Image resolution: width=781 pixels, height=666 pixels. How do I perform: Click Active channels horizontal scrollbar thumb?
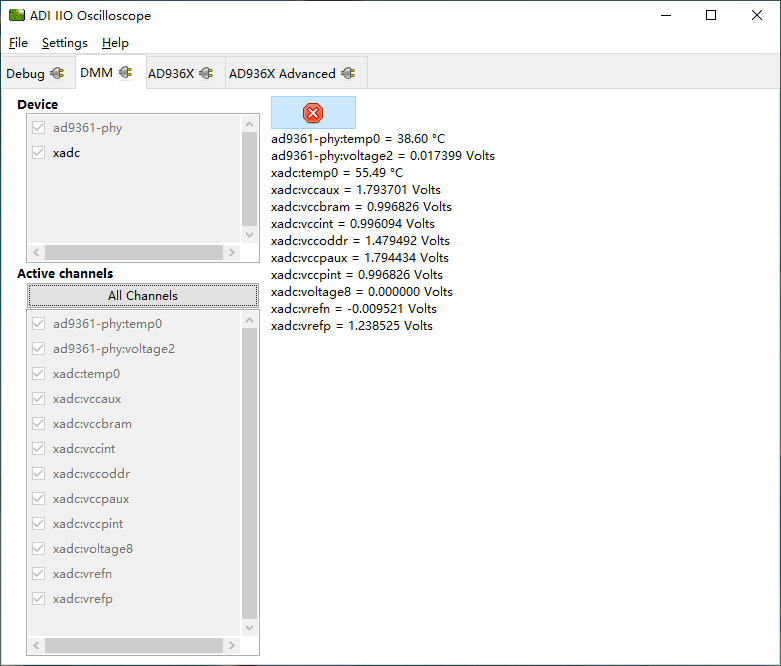tap(134, 646)
